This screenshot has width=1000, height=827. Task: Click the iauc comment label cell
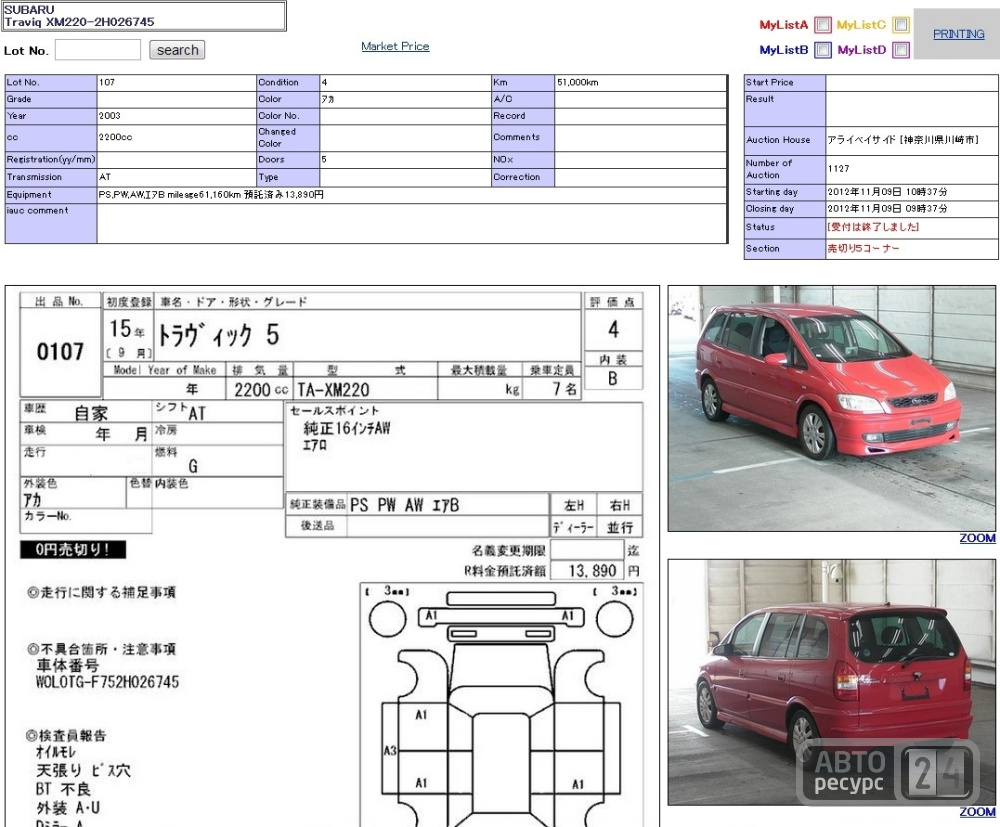point(51,223)
